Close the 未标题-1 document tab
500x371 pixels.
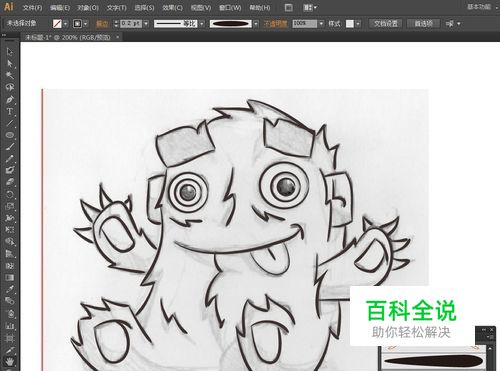117,37
